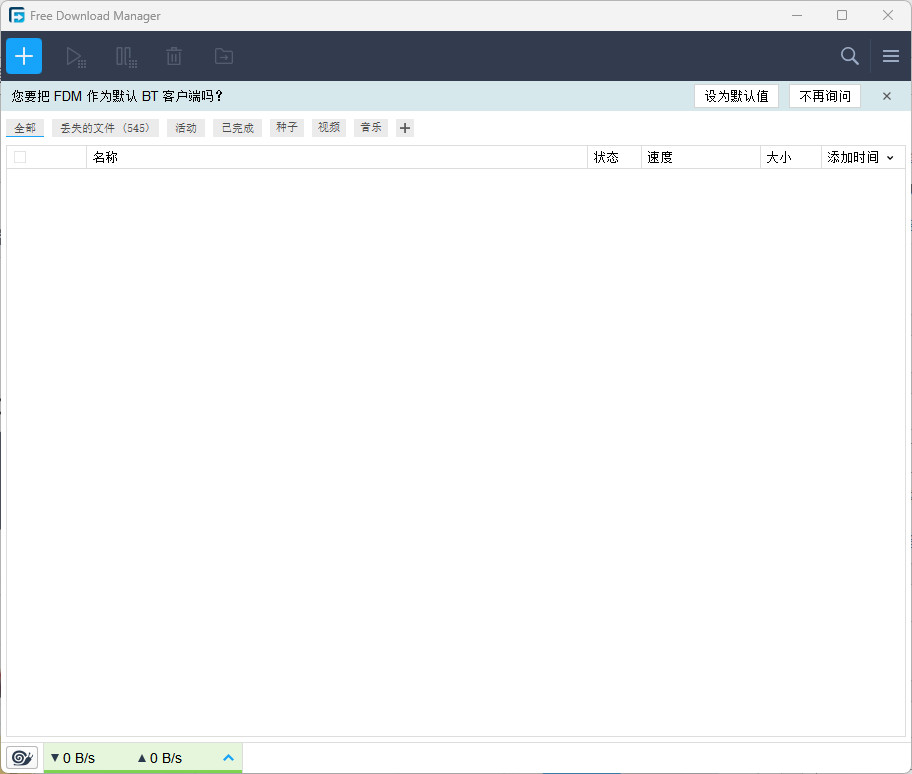Click the move to folder icon

point(224,56)
